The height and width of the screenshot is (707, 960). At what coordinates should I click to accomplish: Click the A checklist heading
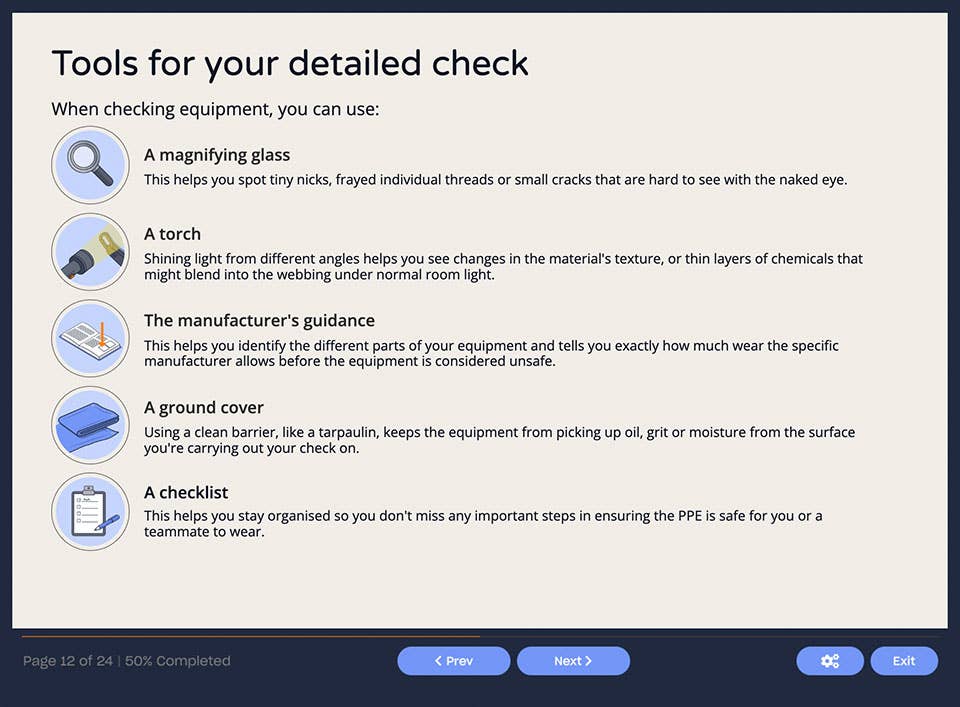coord(186,492)
